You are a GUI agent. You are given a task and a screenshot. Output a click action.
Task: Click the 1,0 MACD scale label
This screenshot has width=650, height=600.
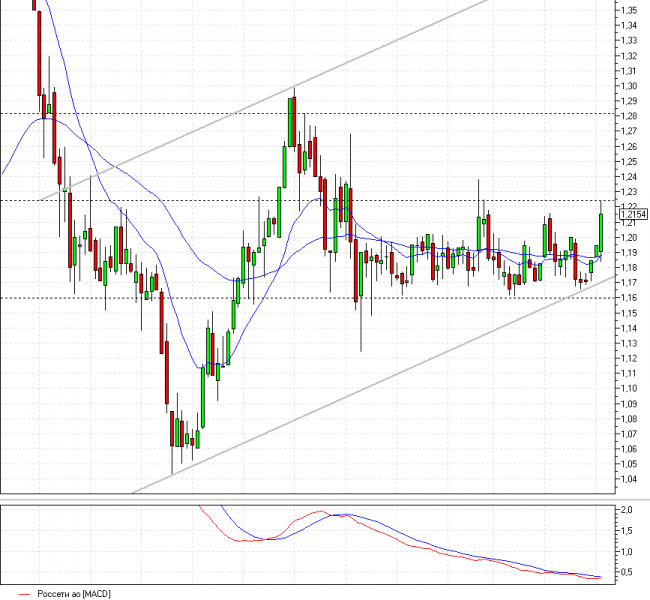[x=627, y=552]
